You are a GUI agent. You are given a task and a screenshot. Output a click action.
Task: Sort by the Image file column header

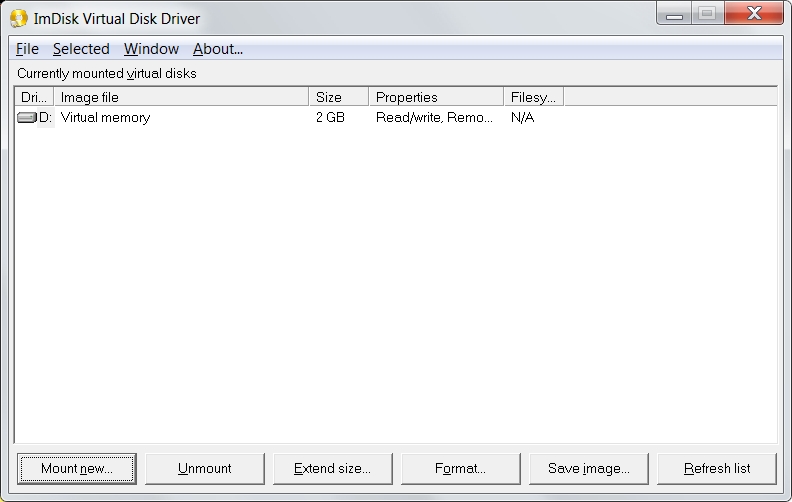pos(181,97)
